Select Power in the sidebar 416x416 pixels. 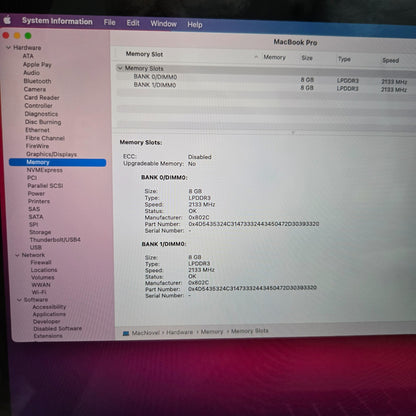click(36, 193)
